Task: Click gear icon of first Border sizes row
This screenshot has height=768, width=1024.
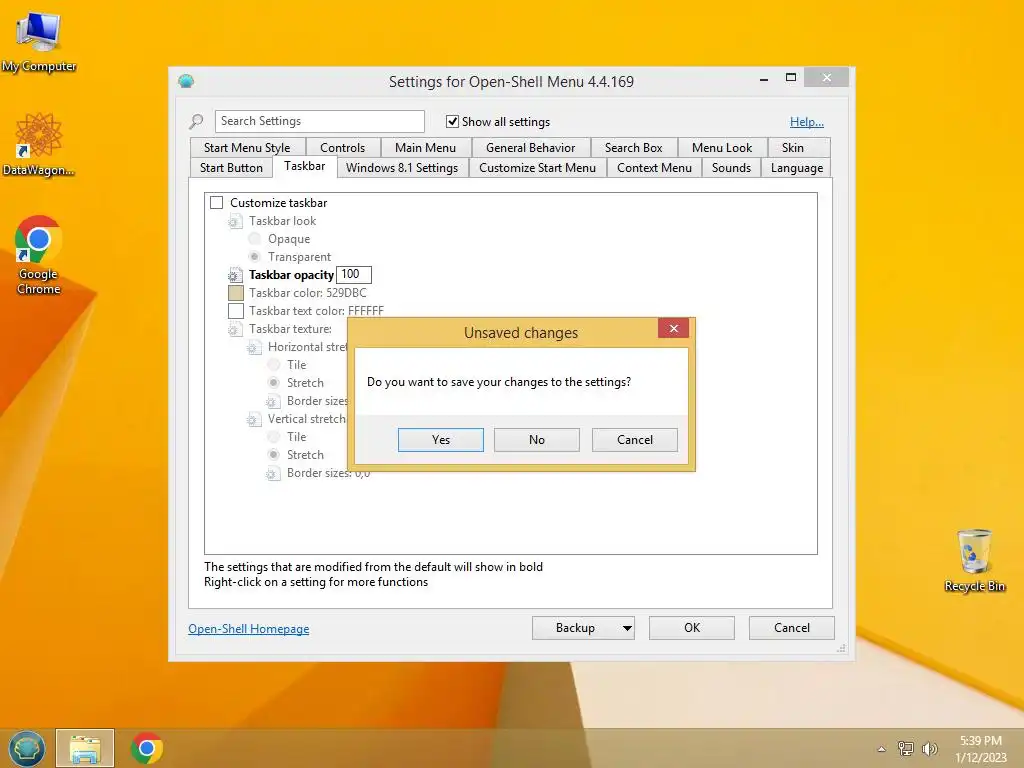Action: pos(273,401)
